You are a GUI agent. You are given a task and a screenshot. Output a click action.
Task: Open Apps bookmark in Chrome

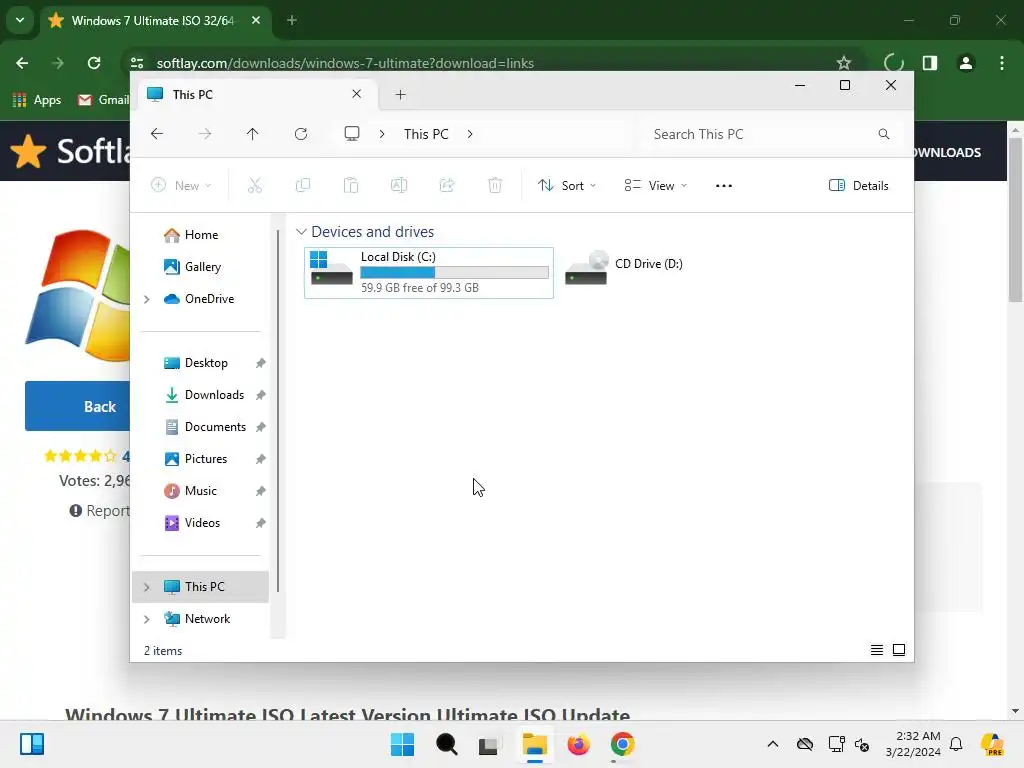(x=37, y=100)
